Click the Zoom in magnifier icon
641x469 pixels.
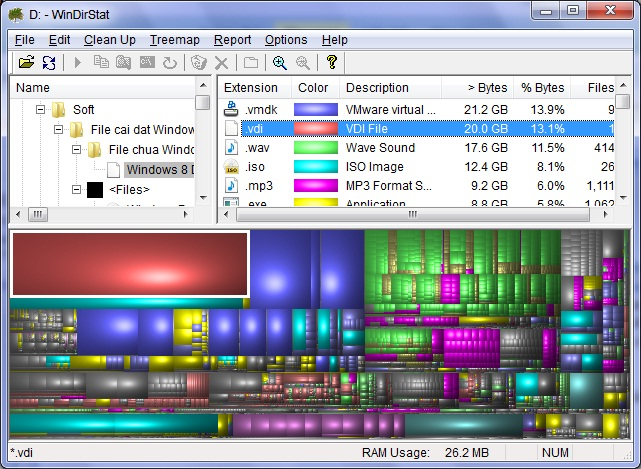click(280, 63)
